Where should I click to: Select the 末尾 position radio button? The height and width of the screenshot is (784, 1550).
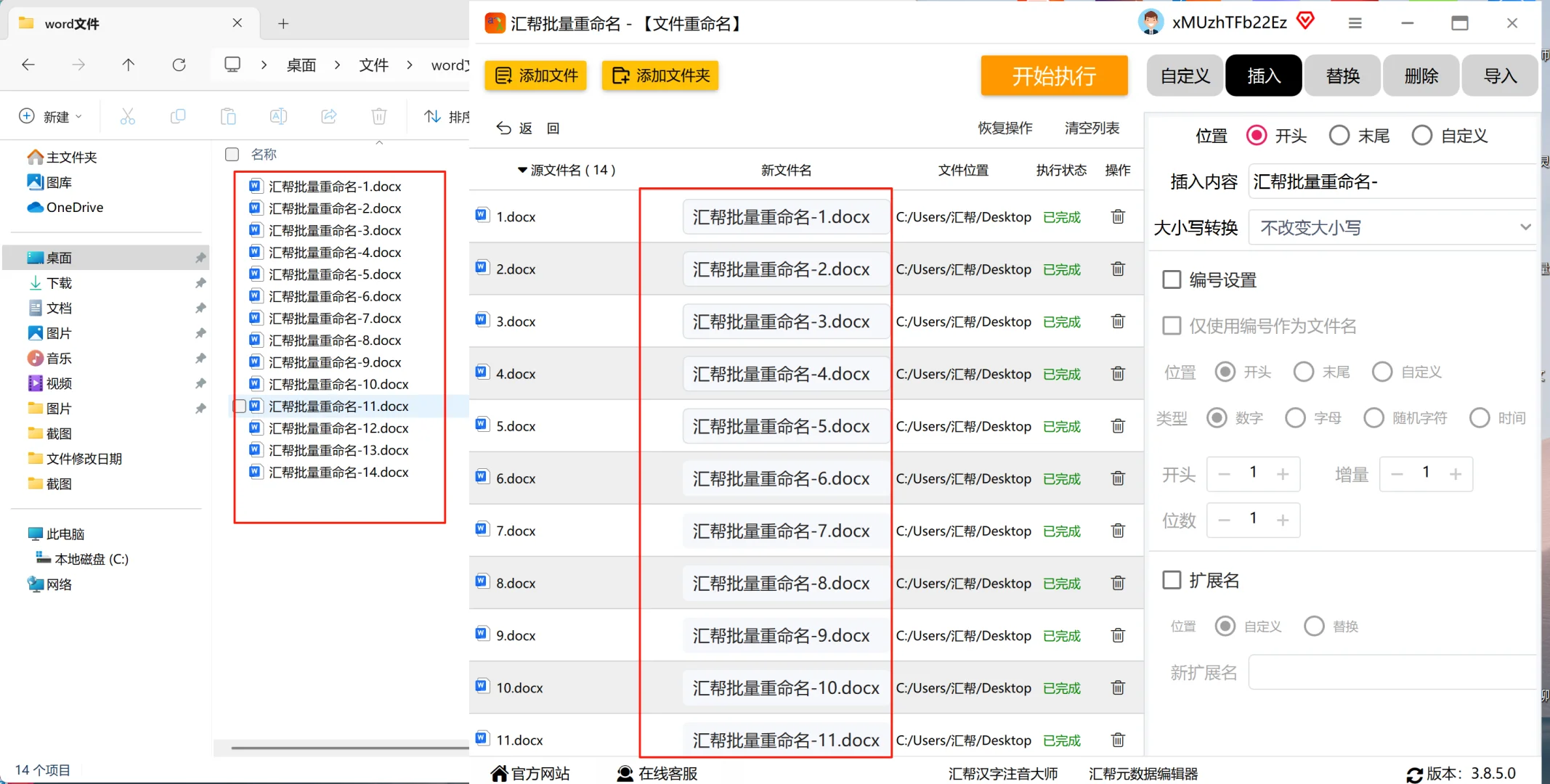[1339, 135]
